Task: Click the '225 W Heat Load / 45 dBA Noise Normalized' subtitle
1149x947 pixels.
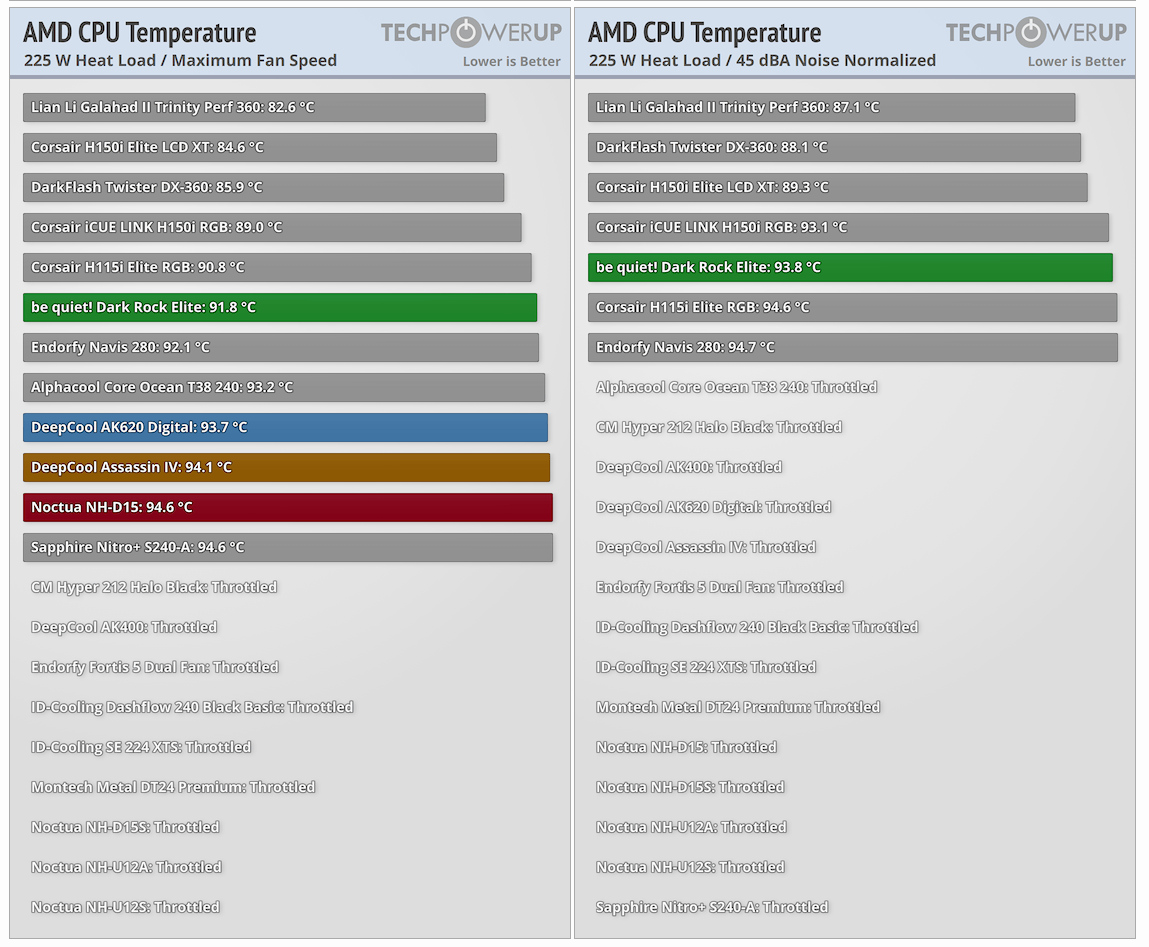Action: [762, 61]
